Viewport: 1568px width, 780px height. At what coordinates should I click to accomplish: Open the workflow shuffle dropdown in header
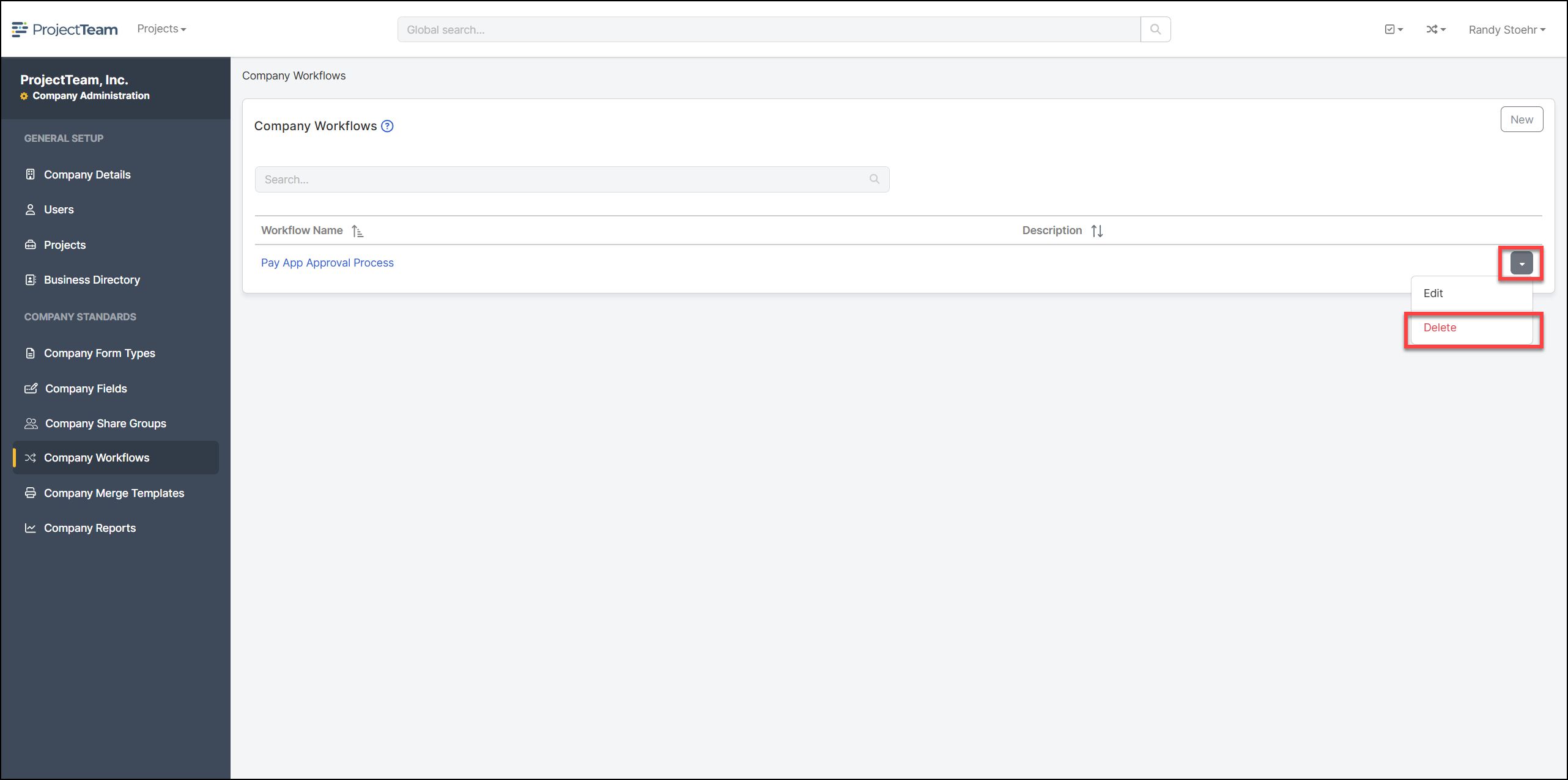click(x=1435, y=29)
